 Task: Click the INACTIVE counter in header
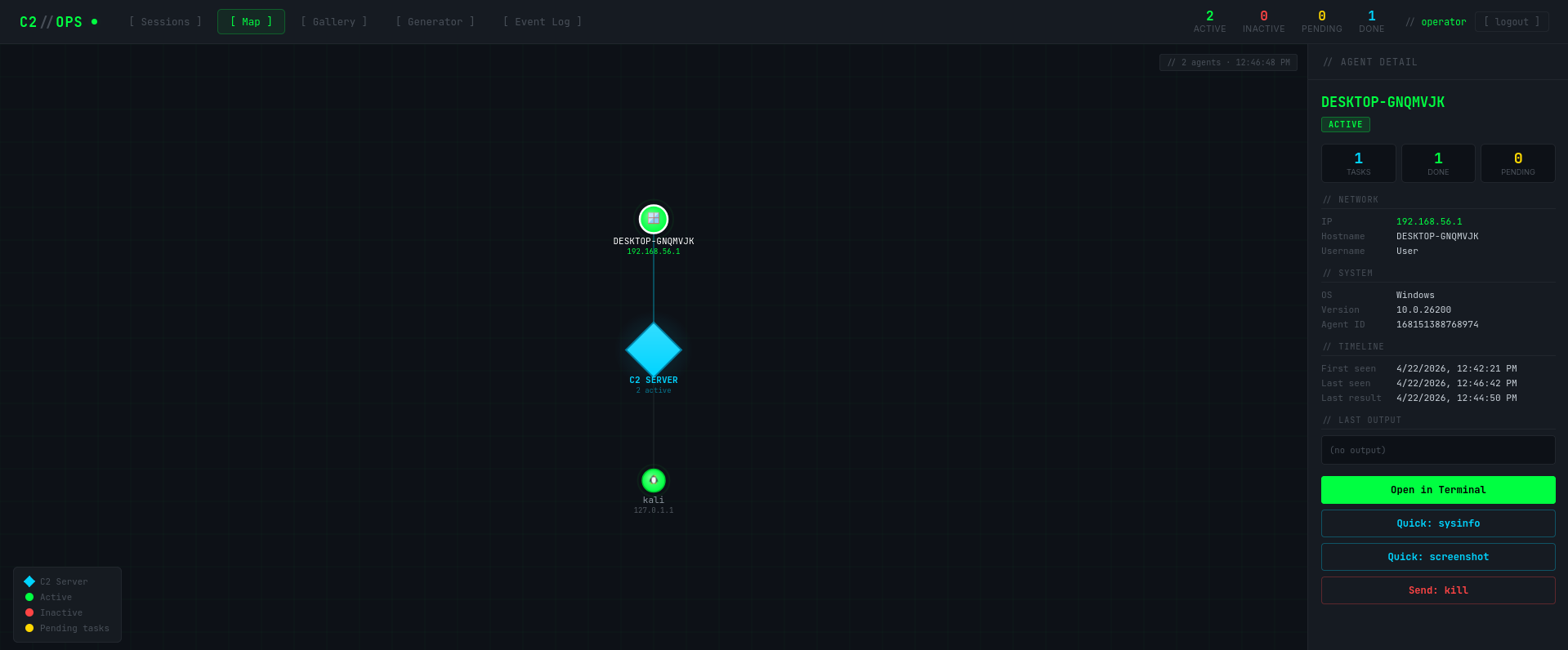[x=1263, y=22]
